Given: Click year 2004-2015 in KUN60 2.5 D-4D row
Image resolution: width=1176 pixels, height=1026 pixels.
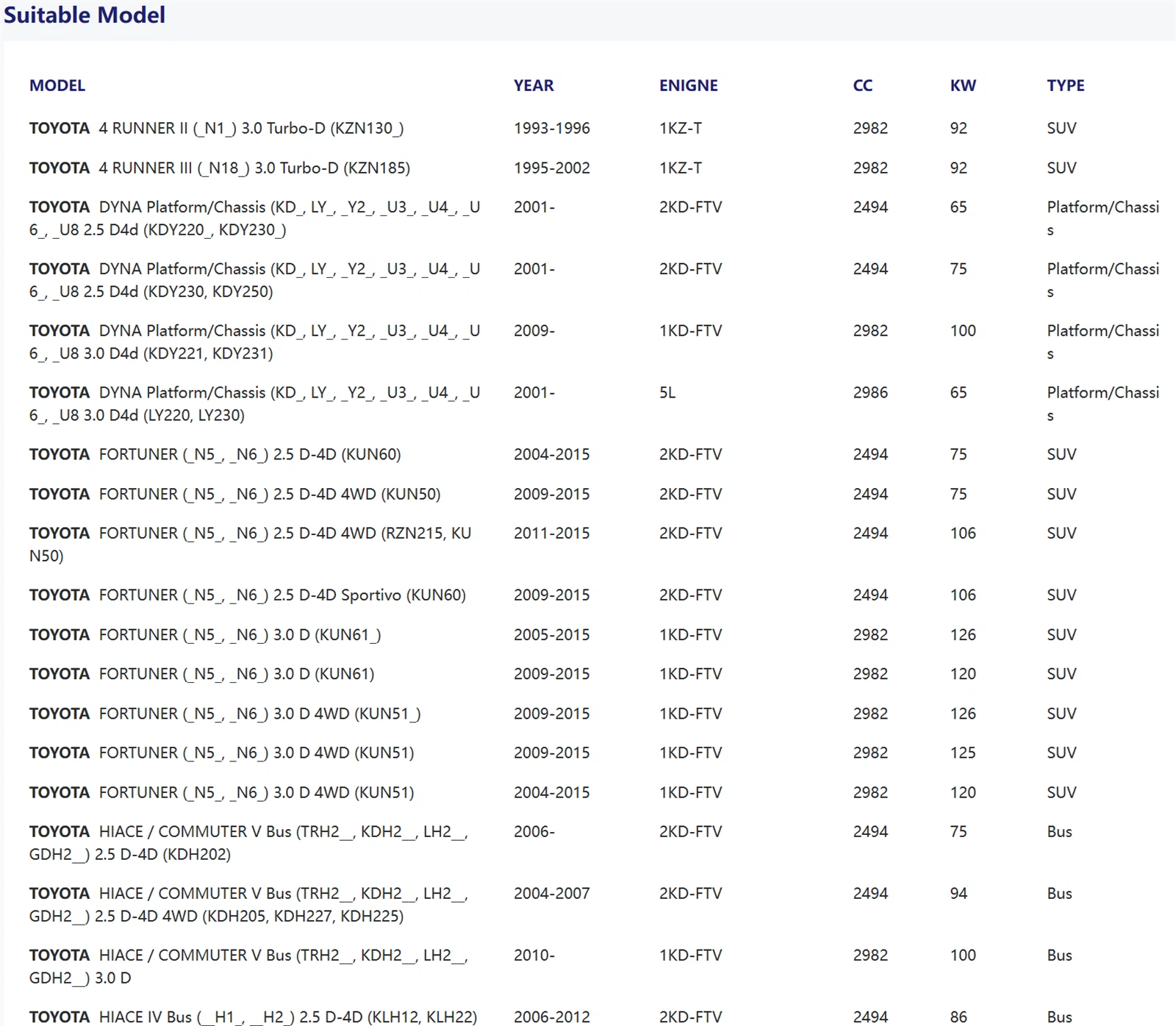Looking at the screenshot, I should click(552, 454).
